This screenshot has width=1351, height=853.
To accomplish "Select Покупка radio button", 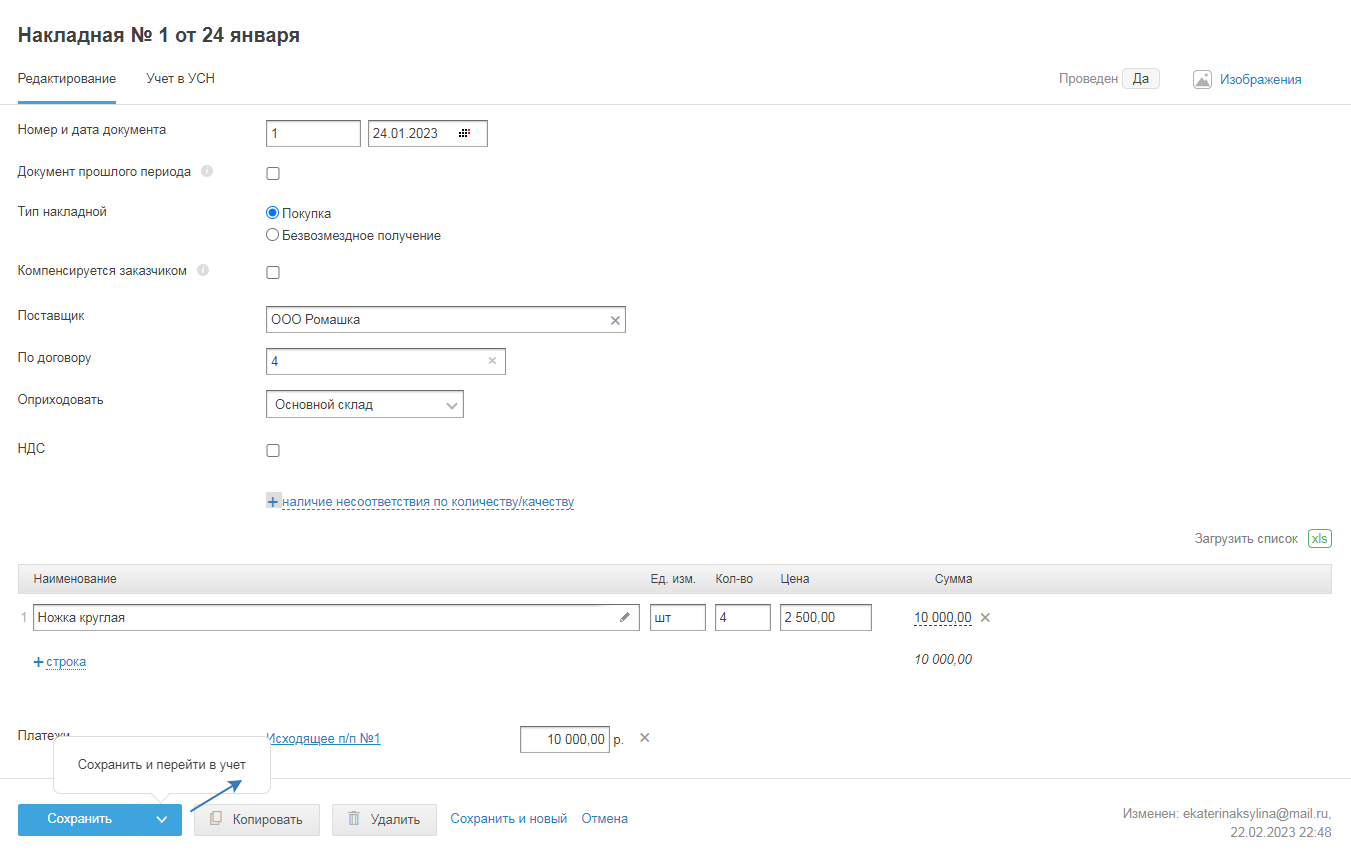I will coord(272,213).
